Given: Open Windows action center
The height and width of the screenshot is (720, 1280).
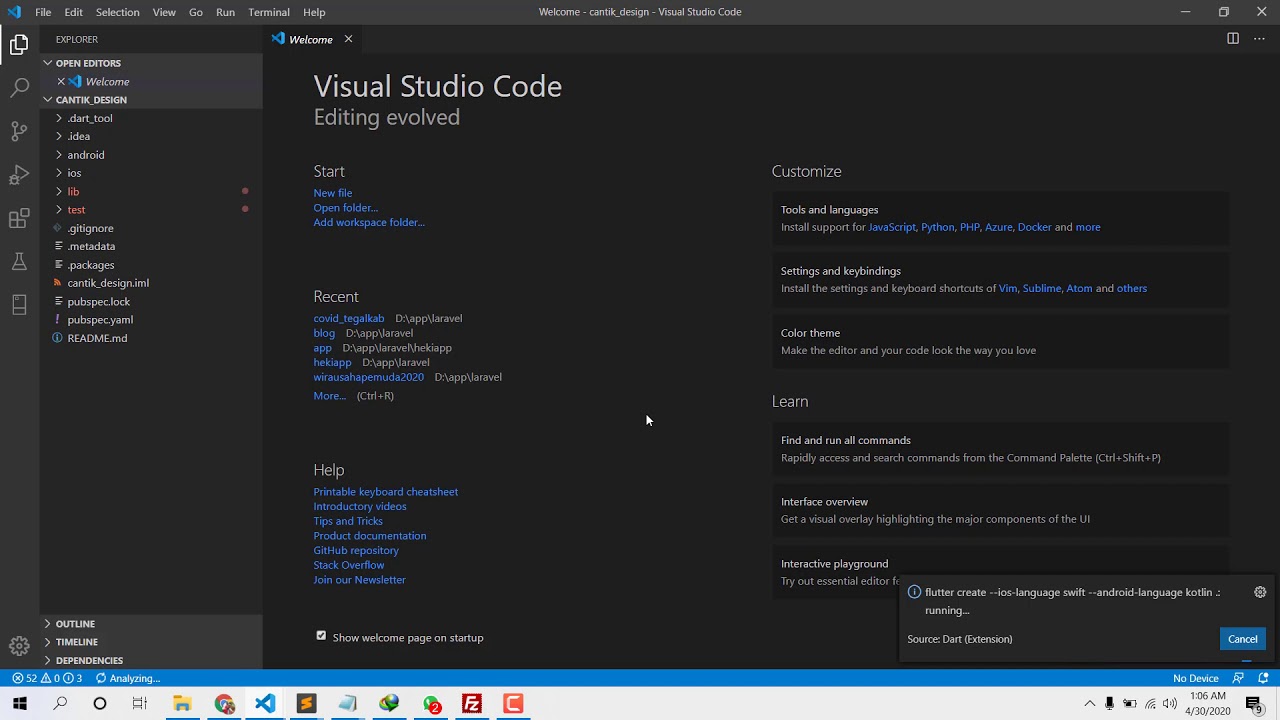Looking at the screenshot, I should [1254, 704].
